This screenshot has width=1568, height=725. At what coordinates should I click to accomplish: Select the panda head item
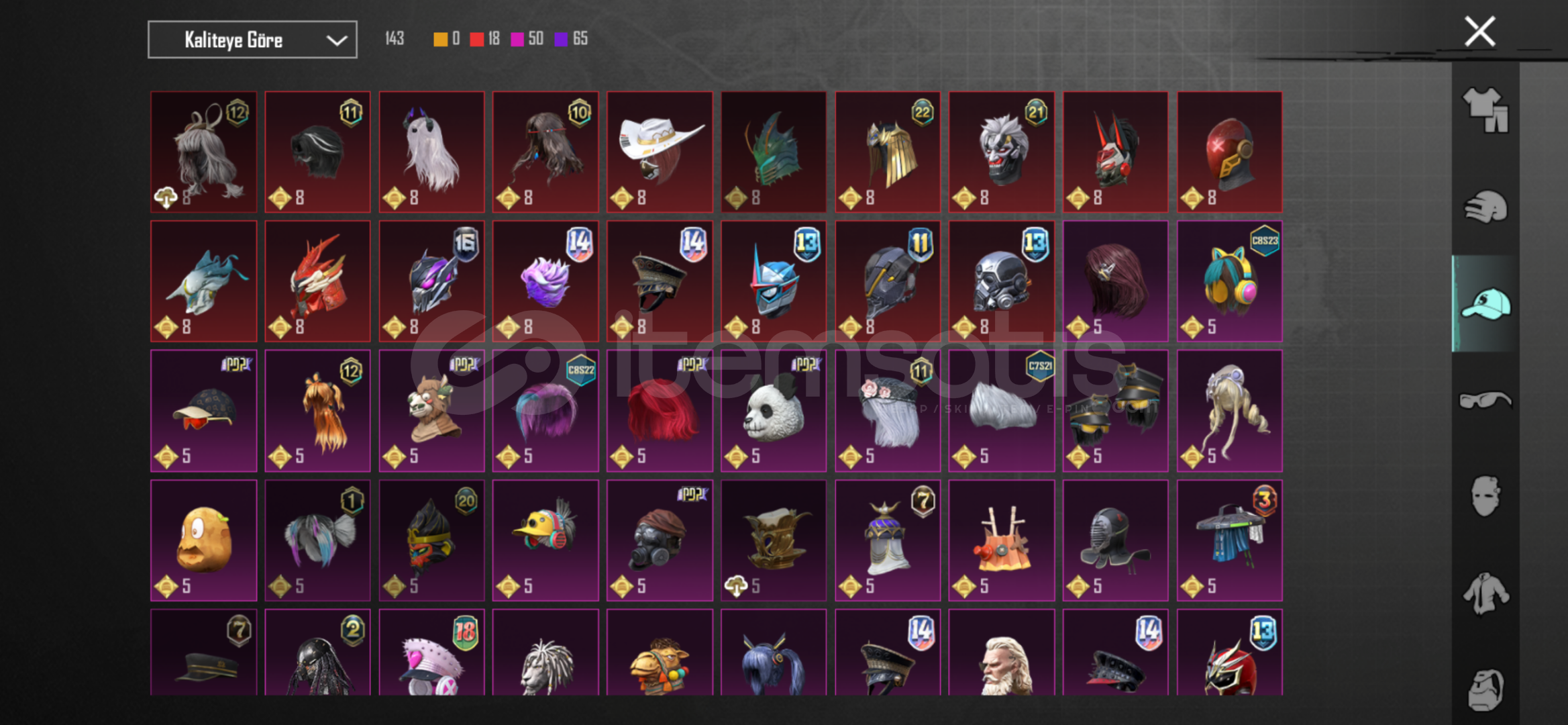[774, 410]
